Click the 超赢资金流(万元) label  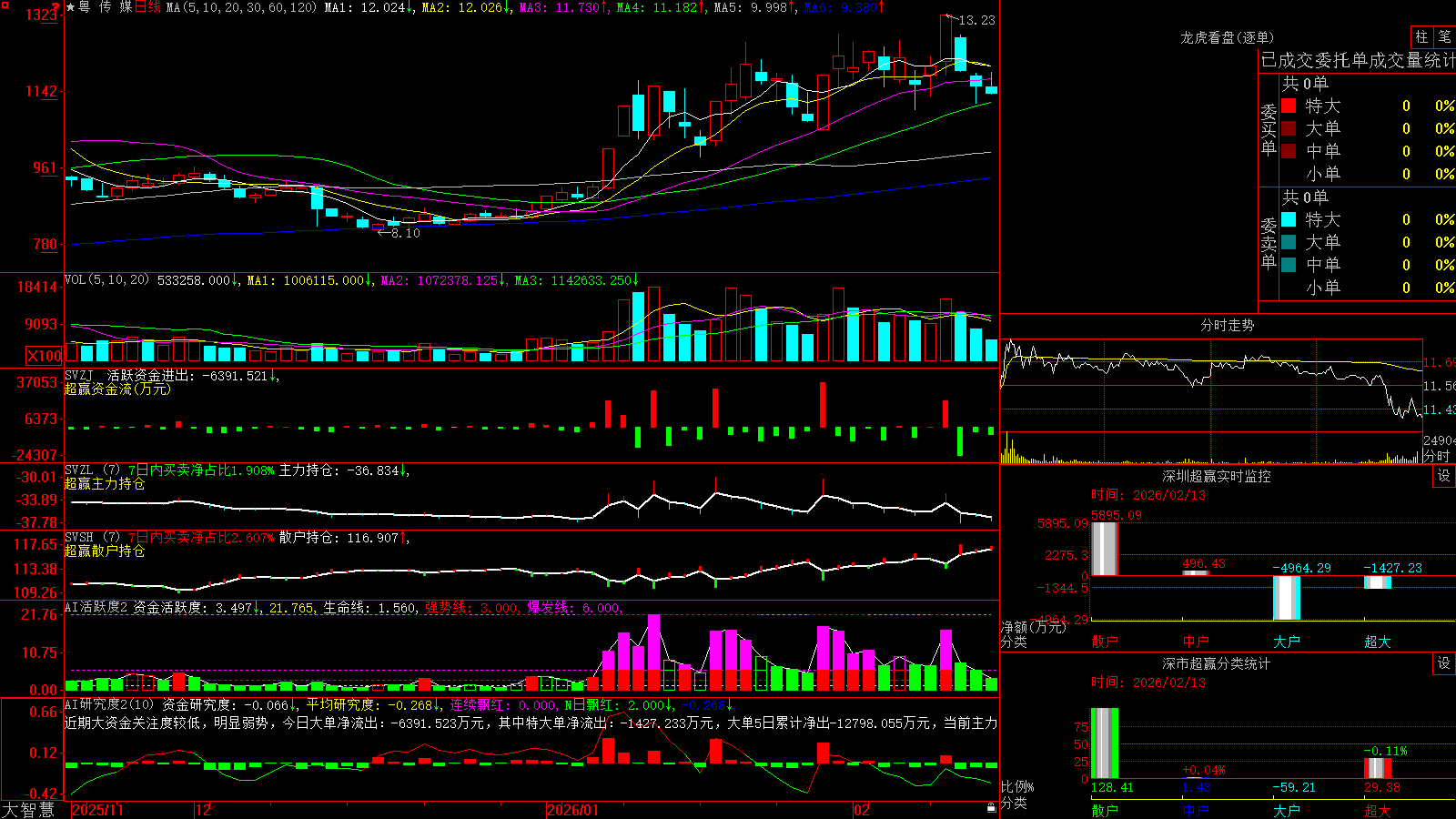pyautogui.click(x=117, y=389)
